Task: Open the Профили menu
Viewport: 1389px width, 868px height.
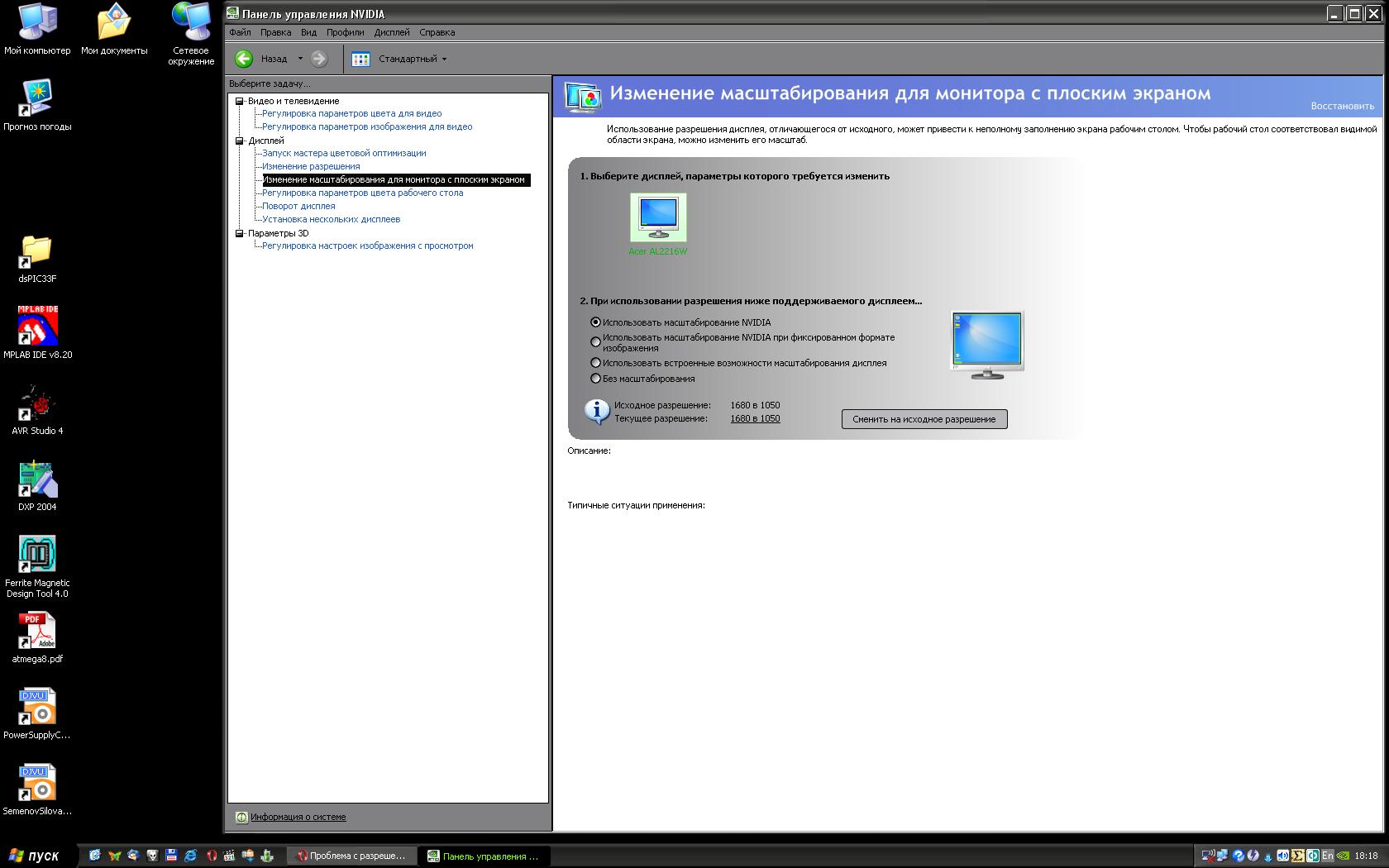Action: (x=345, y=32)
